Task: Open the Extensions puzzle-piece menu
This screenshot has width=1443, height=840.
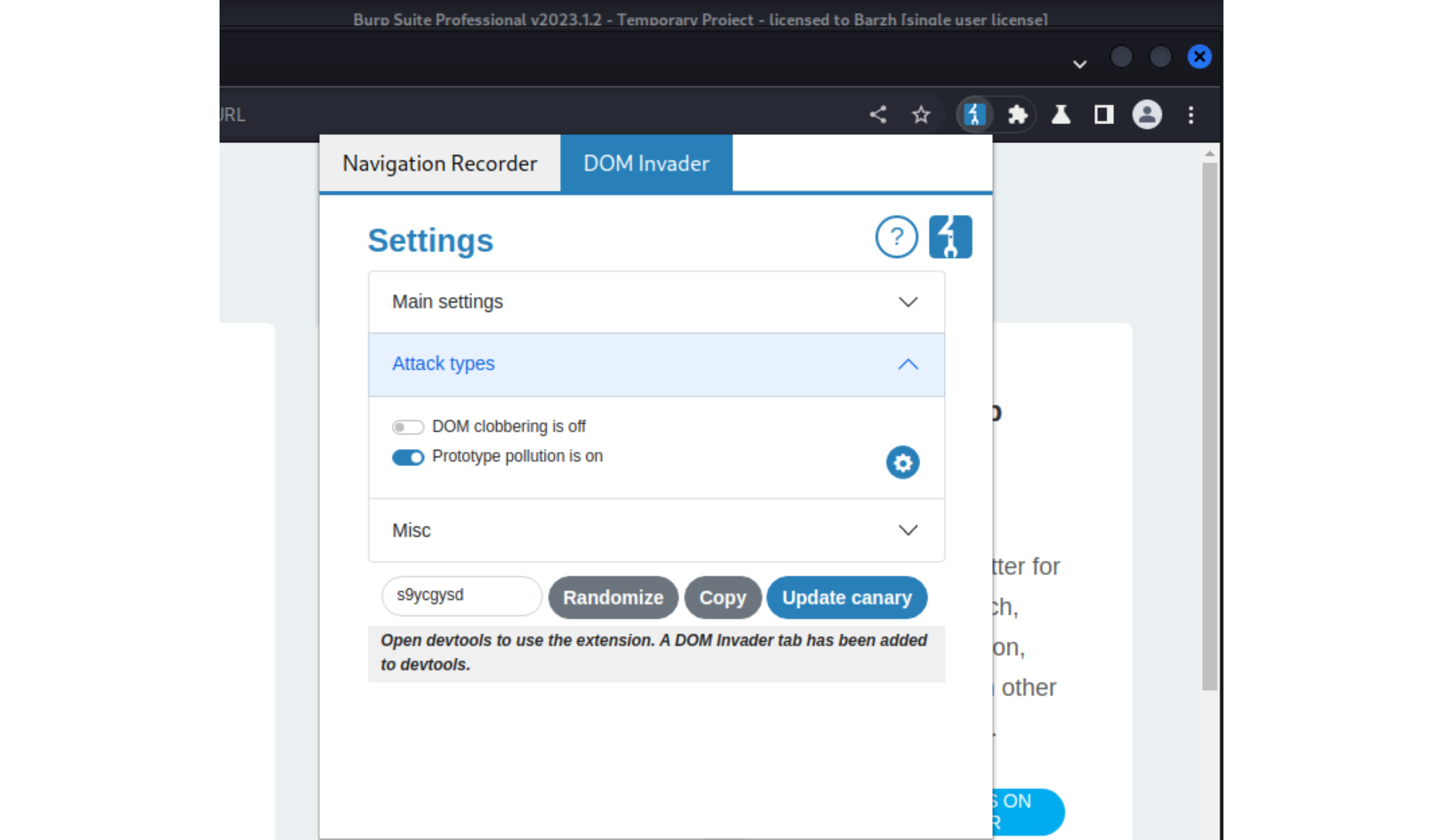Action: 1017,114
